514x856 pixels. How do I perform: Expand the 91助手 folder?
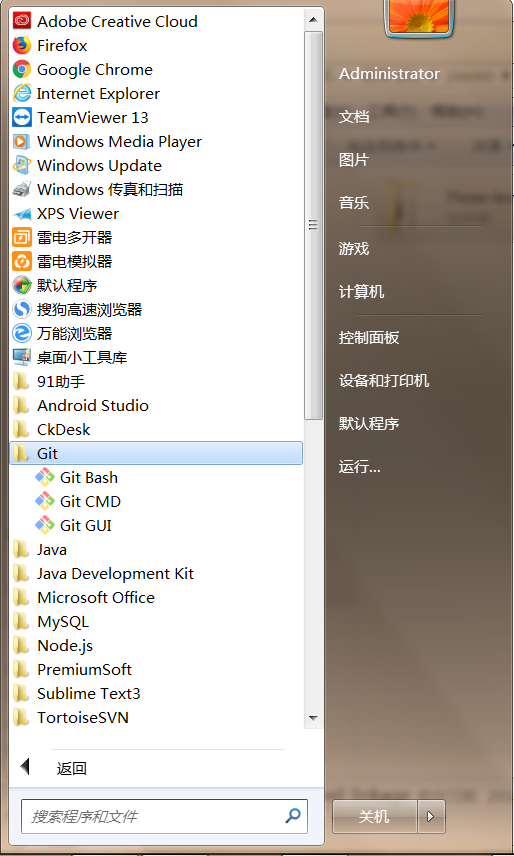pos(156,382)
